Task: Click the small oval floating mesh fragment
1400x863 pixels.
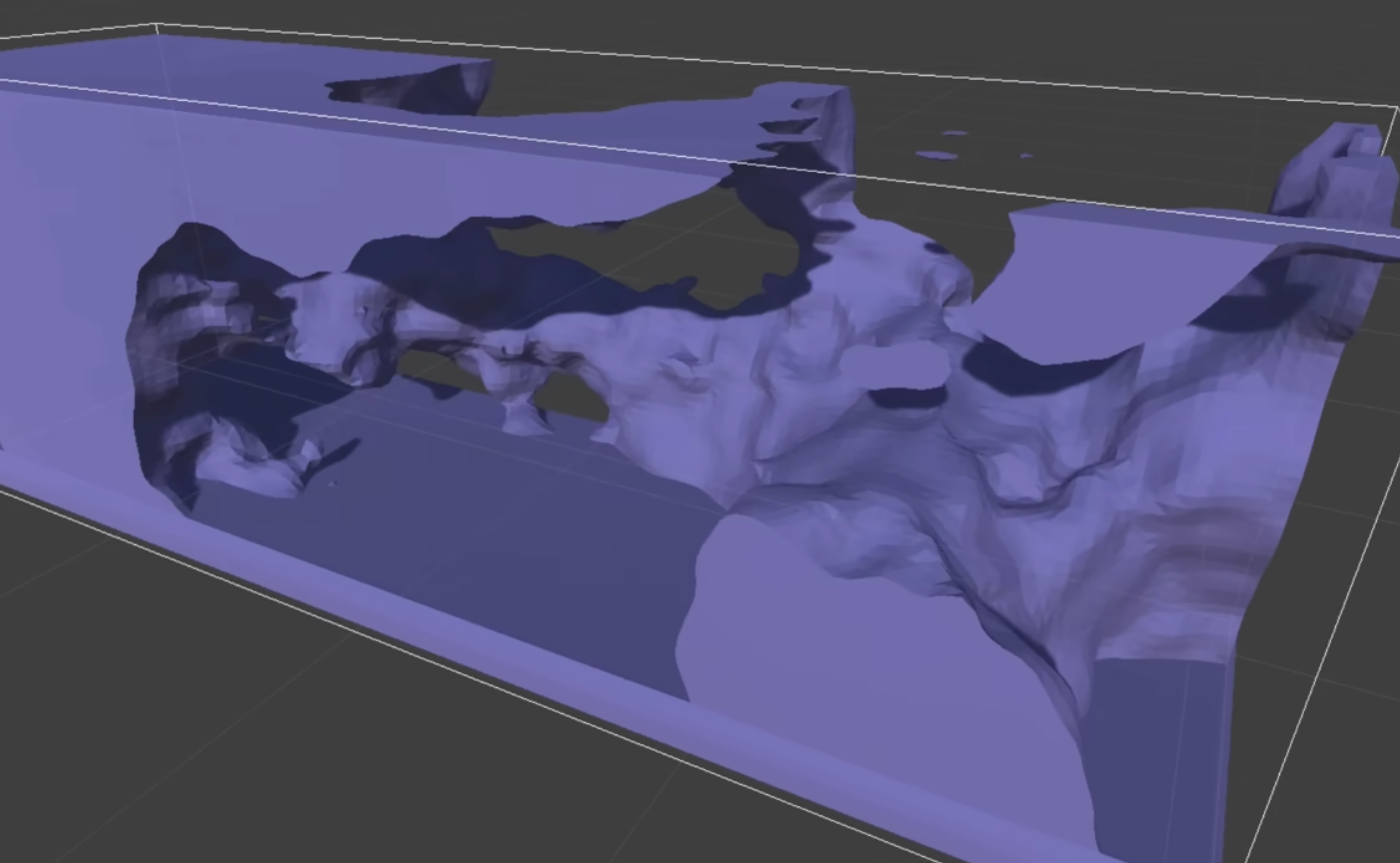Action: (936, 155)
